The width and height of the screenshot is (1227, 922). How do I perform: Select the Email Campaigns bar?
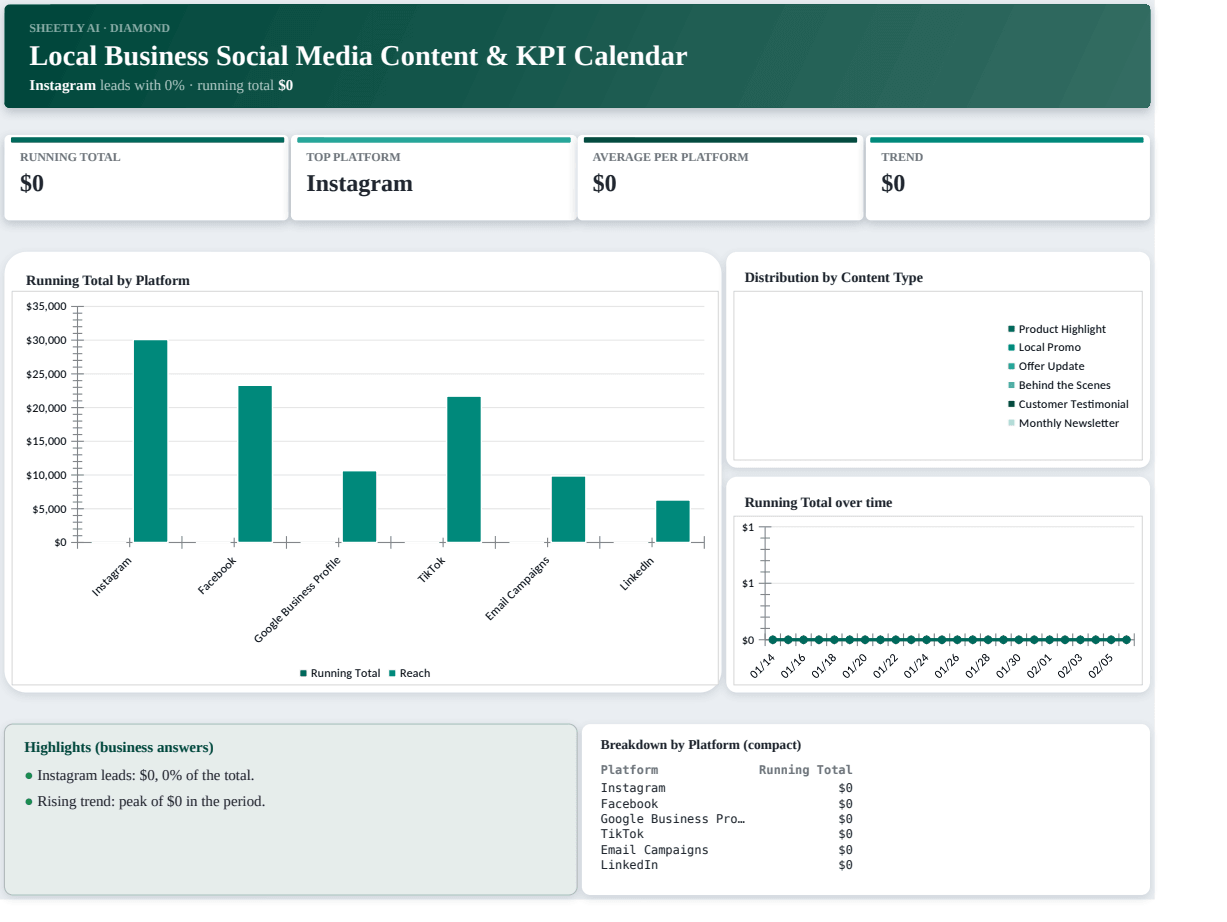click(x=568, y=509)
